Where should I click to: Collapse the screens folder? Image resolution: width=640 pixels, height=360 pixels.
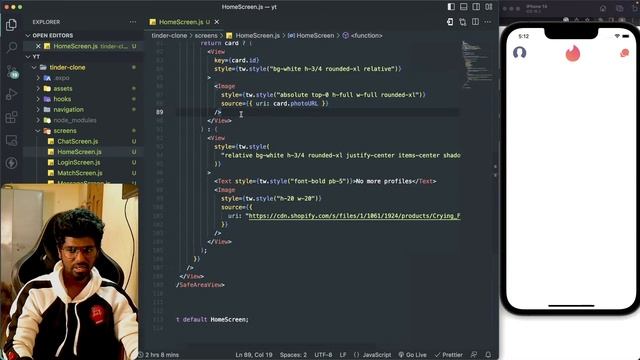coord(38,131)
